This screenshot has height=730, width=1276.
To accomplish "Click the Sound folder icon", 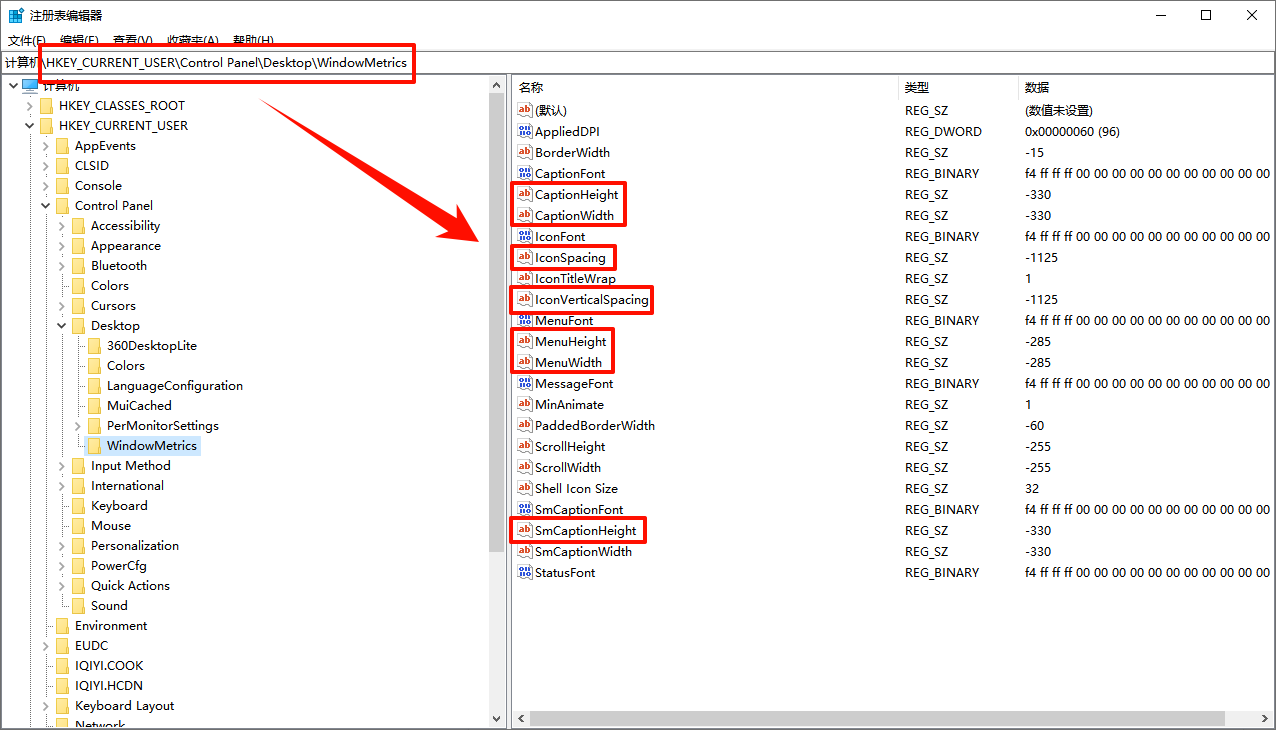I will click(79, 606).
